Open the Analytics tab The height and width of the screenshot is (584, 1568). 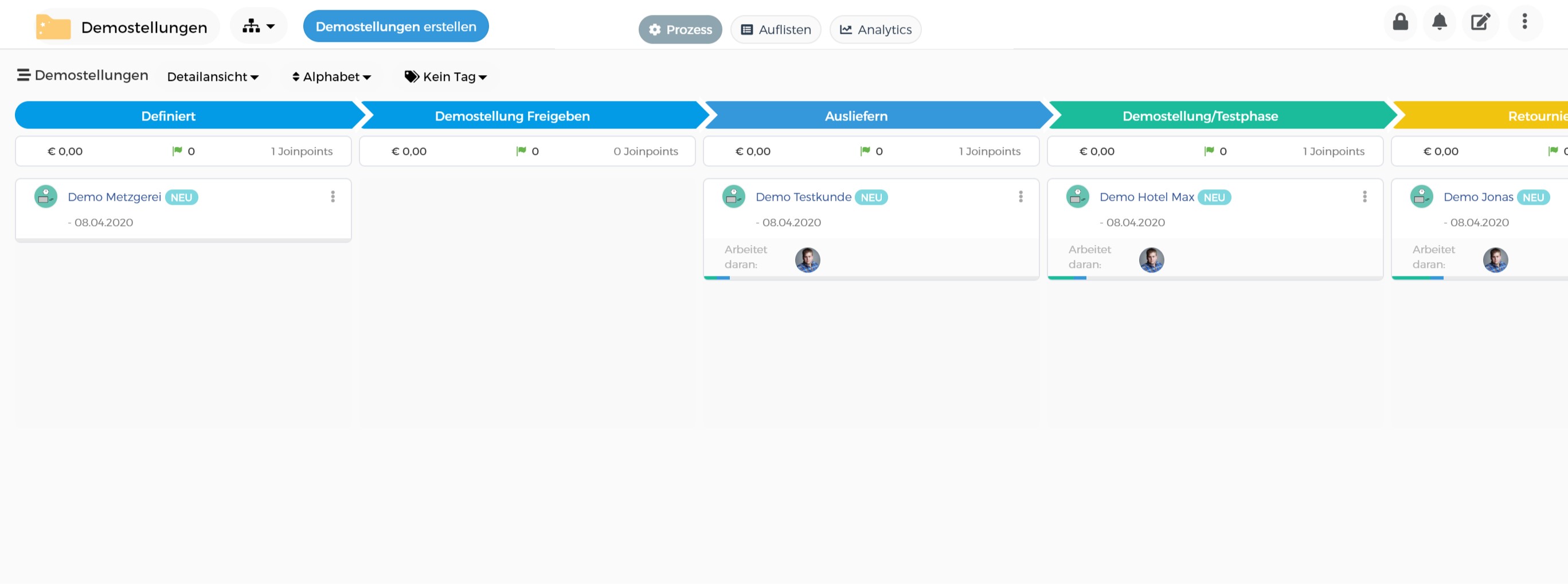[x=875, y=29]
